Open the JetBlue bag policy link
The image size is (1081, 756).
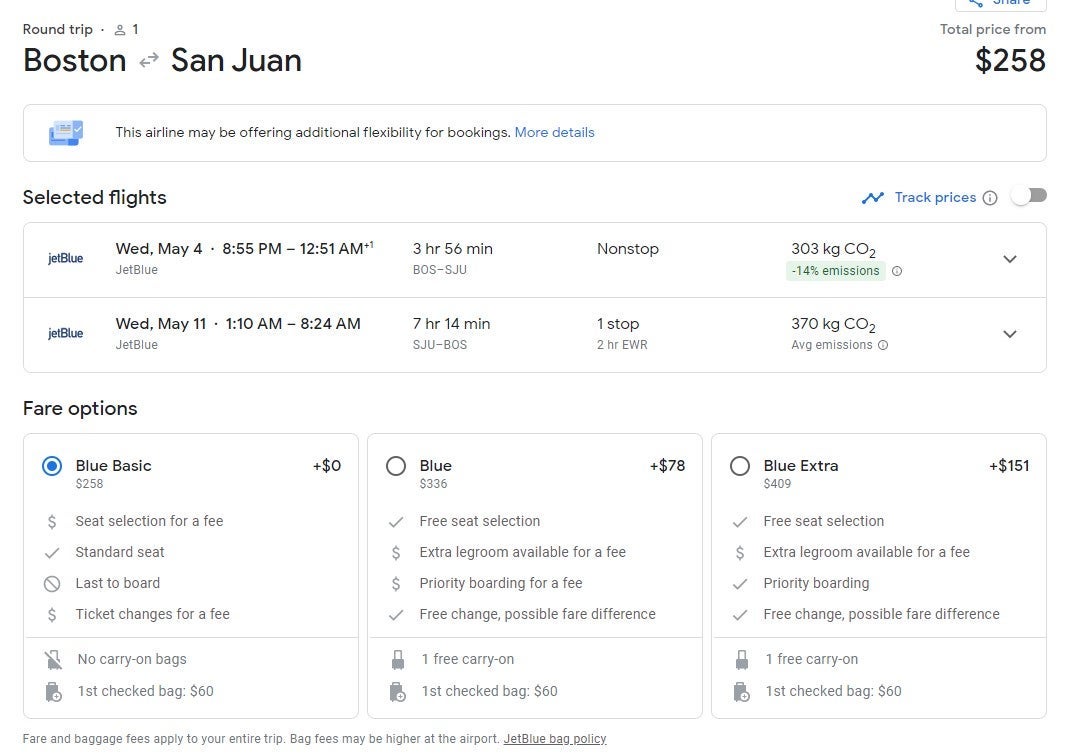pos(554,739)
